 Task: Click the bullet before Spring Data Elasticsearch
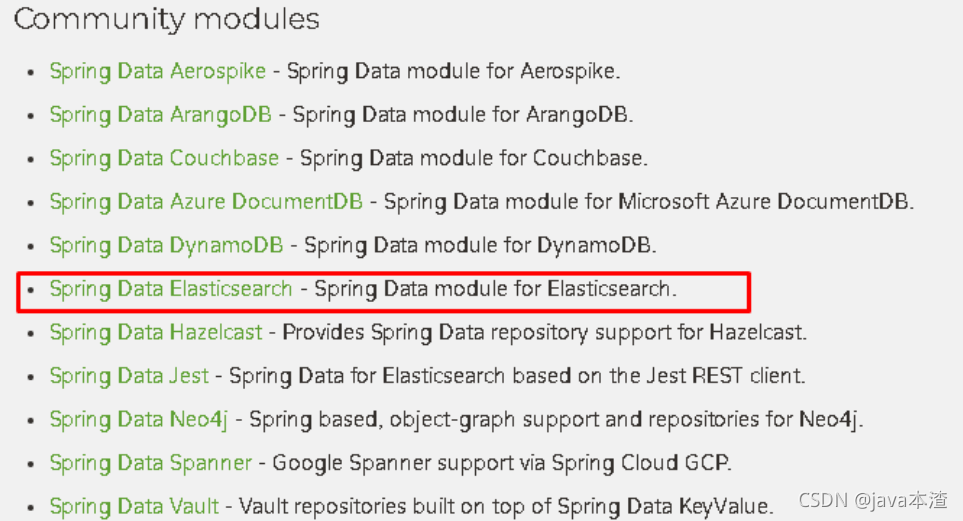coord(31,290)
